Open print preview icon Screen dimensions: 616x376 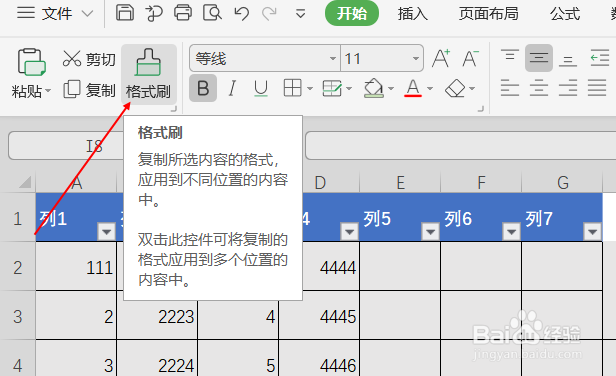coord(212,13)
